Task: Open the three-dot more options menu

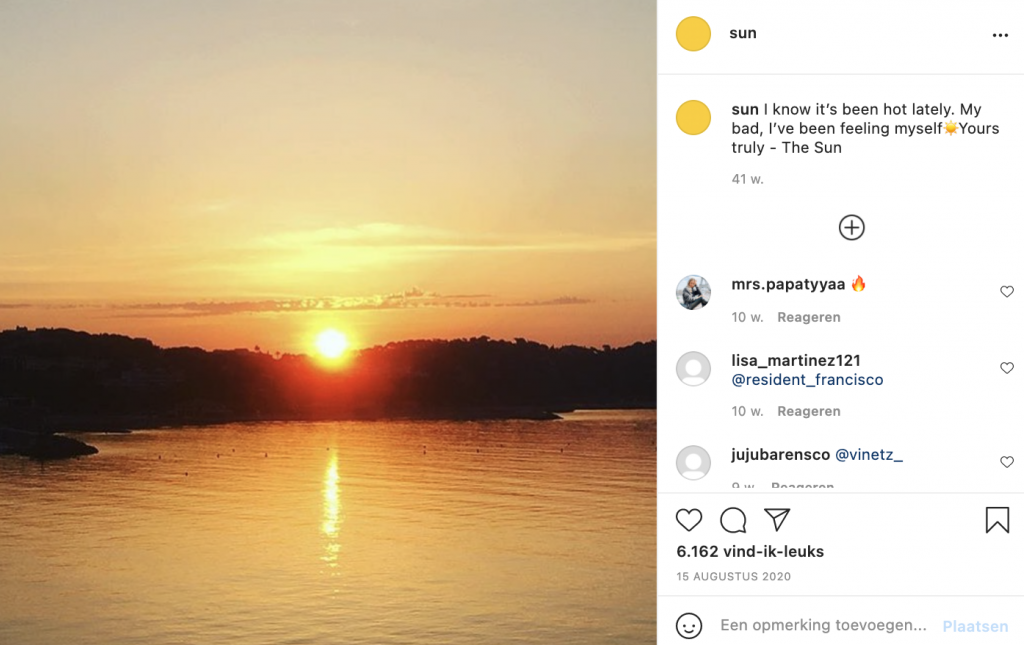Action: [1000, 35]
